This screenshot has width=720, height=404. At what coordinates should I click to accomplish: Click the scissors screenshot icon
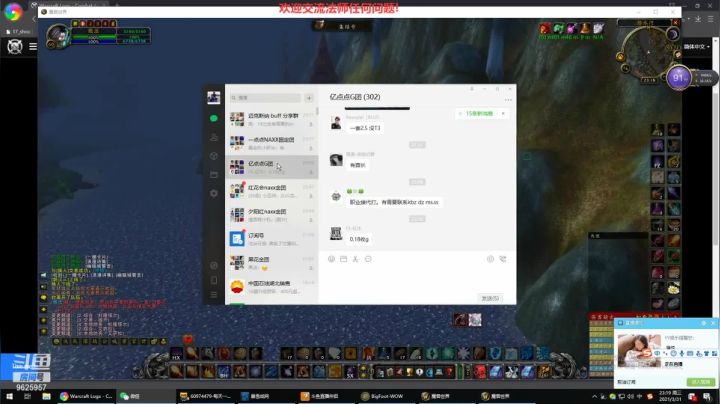(355, 259)
